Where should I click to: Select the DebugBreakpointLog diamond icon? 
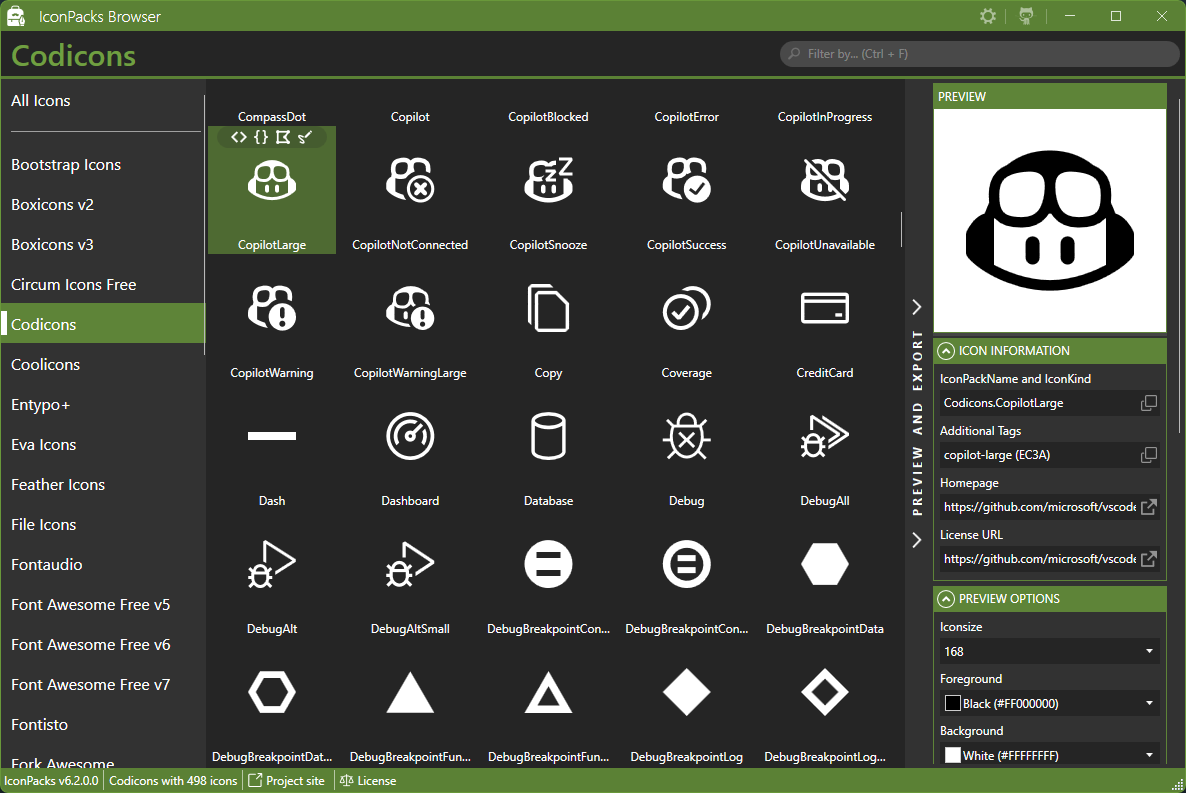tap(687, 702)
